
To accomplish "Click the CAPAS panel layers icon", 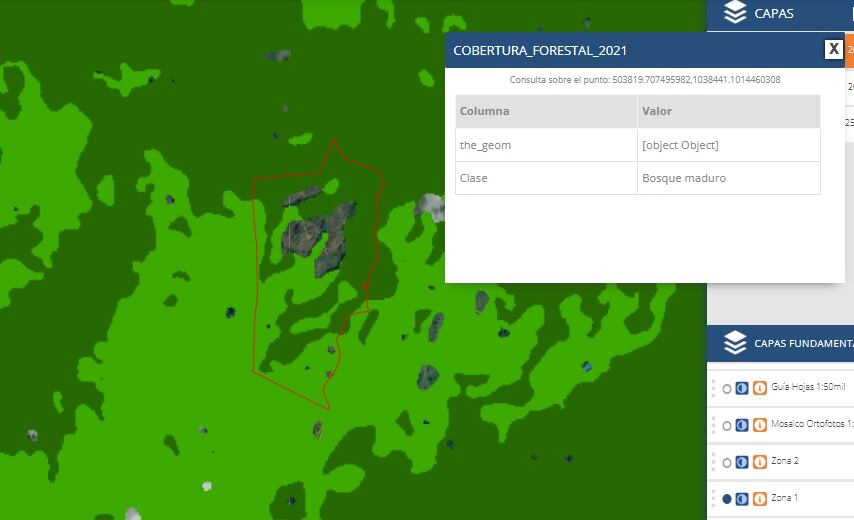I will [x=735, y=13].
